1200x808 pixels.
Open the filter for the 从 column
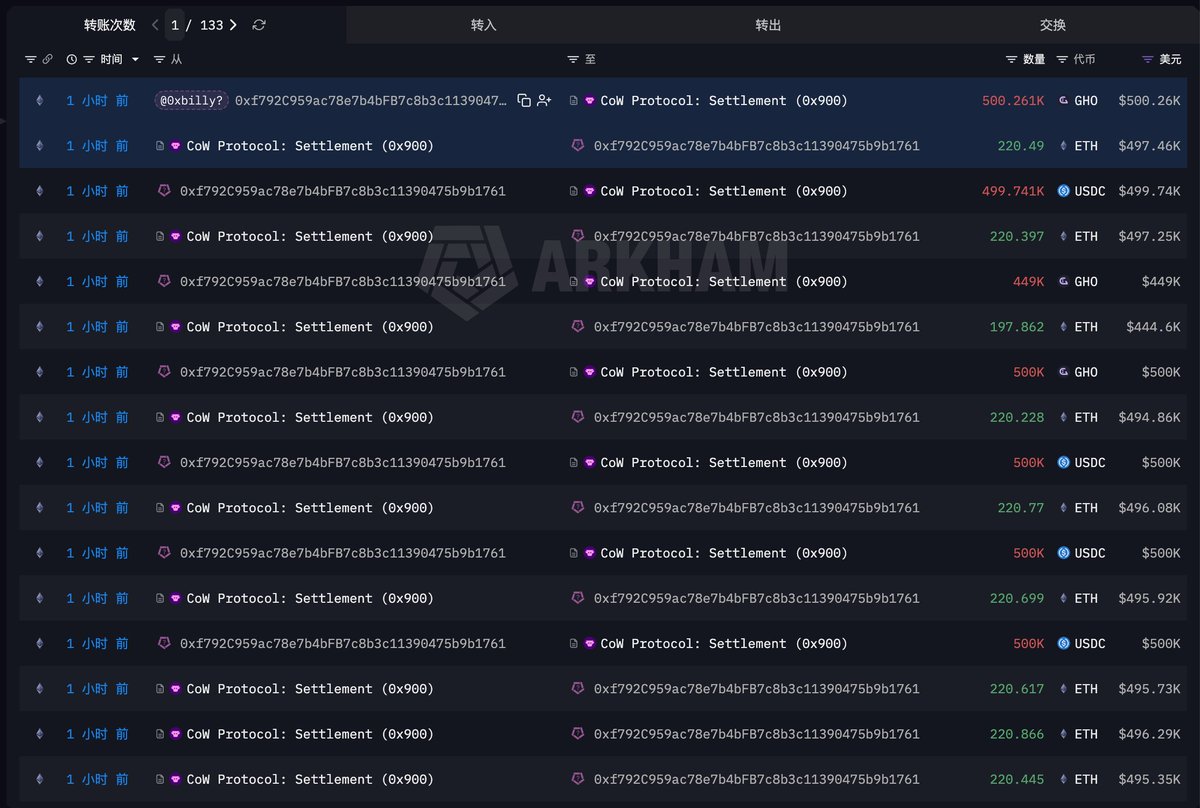coord(160,60)
